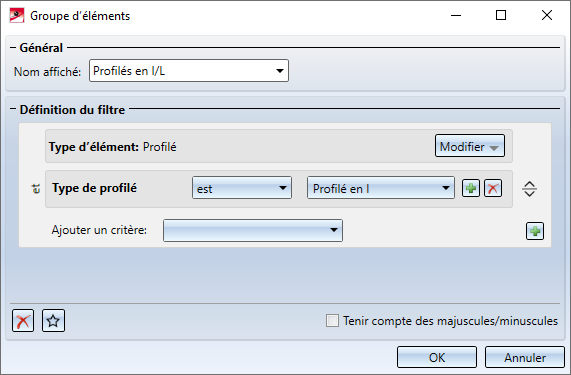Maximize the Groupe d'éléments window
The height and width of the screenshot is (375, 571).
(501, 15)
